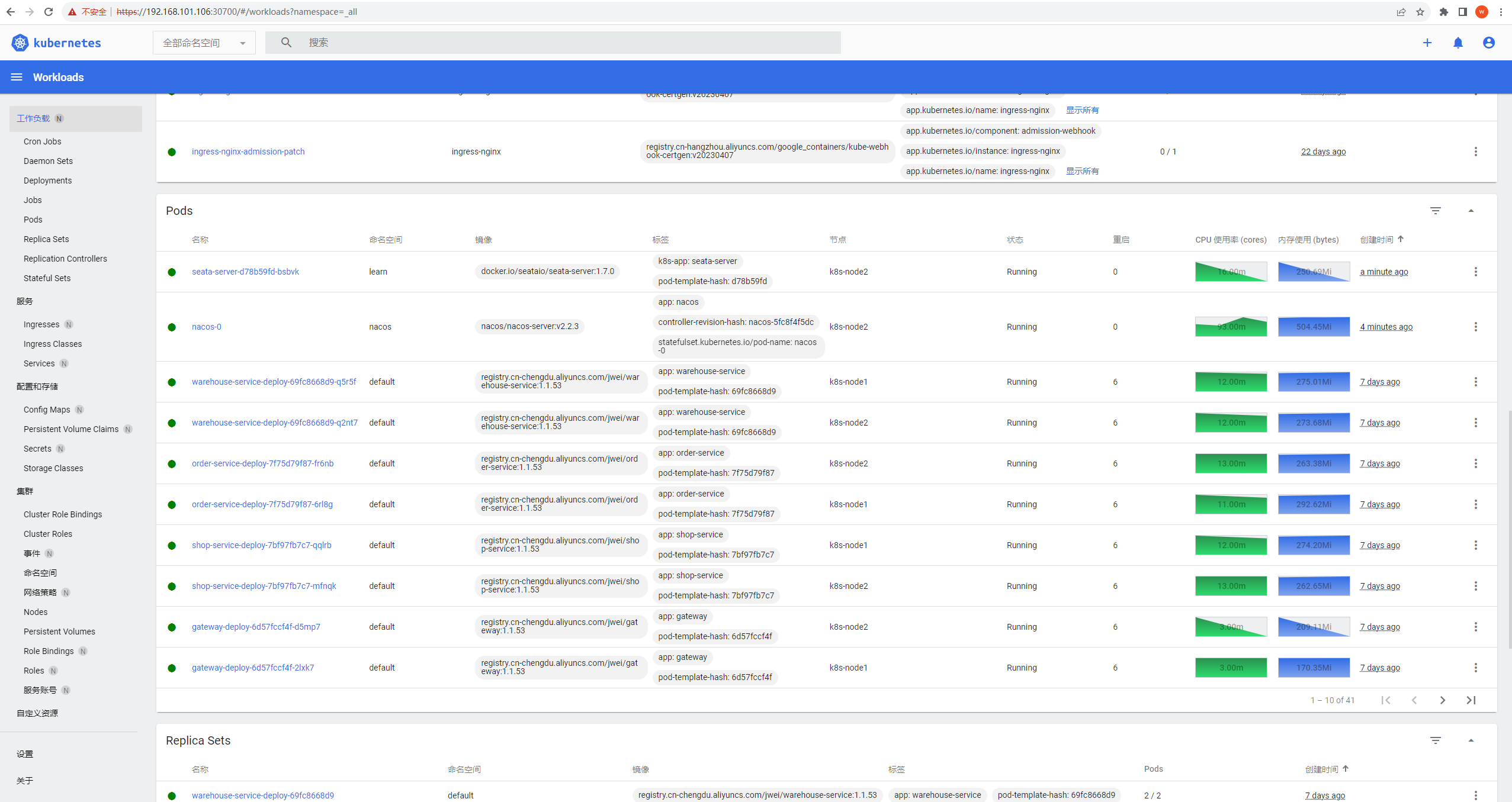Click memory usage graph for gateway-deploy-6d57fccf4f-d5mp7
This screenshot has height=802, width=1512.
[x=1314, y=627]
